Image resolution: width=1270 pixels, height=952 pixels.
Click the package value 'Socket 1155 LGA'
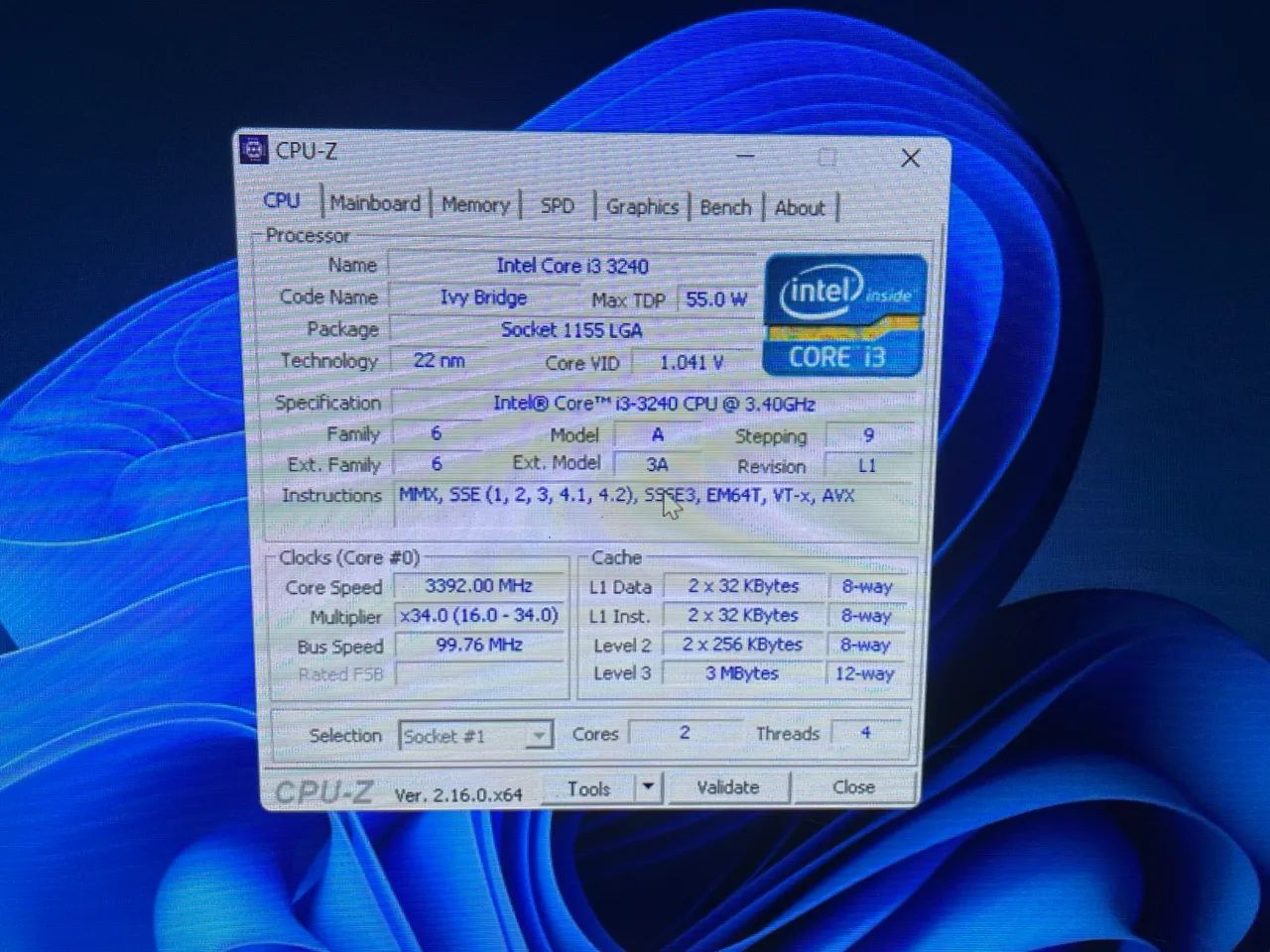click(x=571, y=330)
